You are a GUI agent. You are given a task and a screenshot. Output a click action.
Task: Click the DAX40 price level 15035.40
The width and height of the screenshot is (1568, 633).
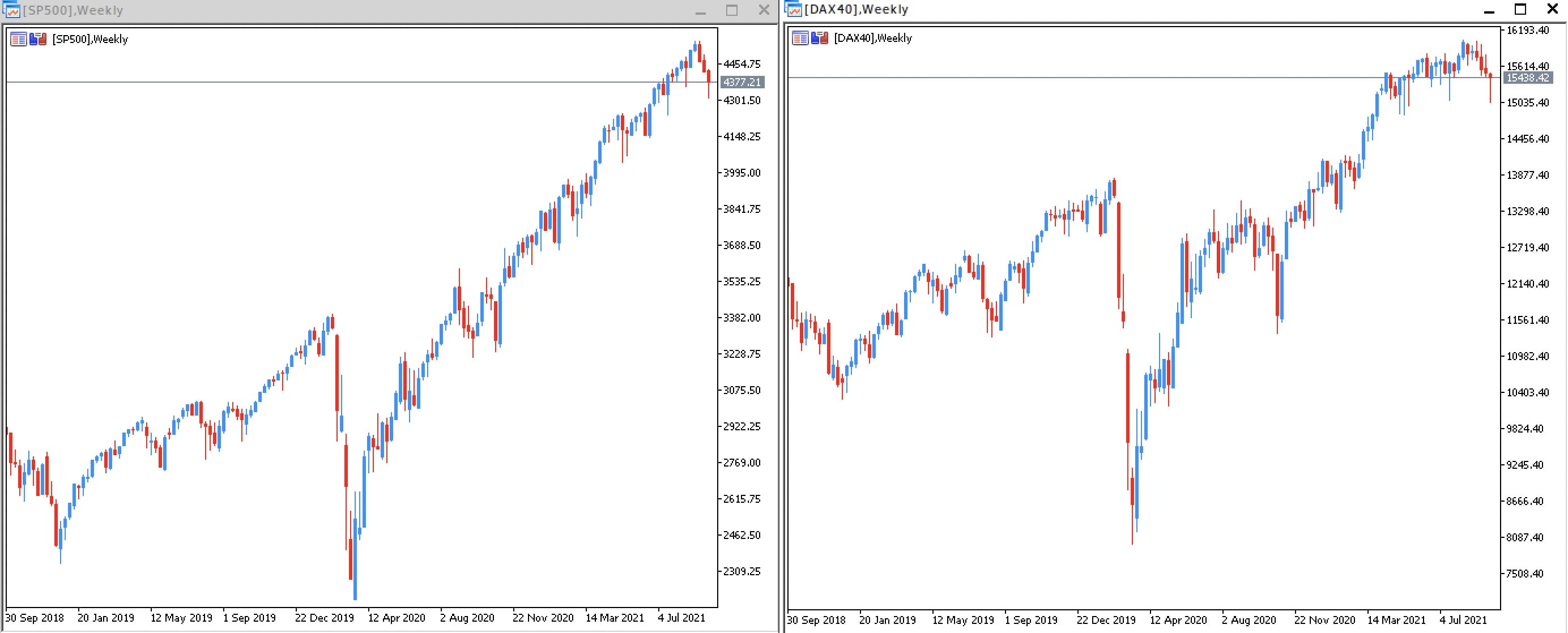(1527, 103)
